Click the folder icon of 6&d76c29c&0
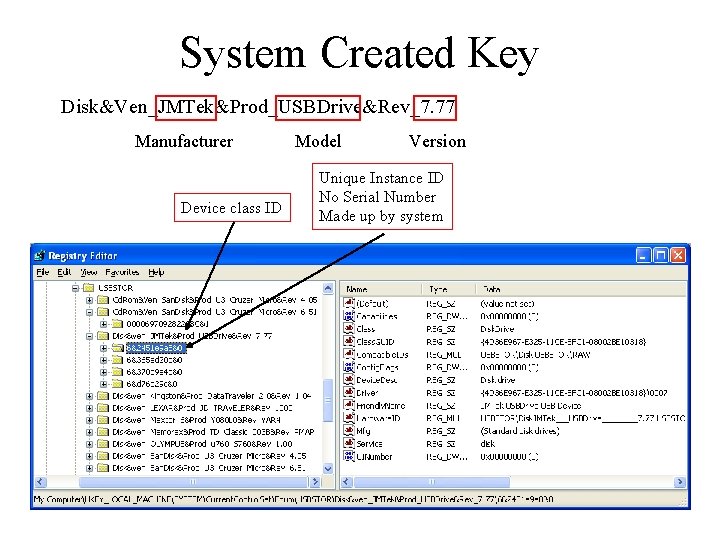 [118, 383]
